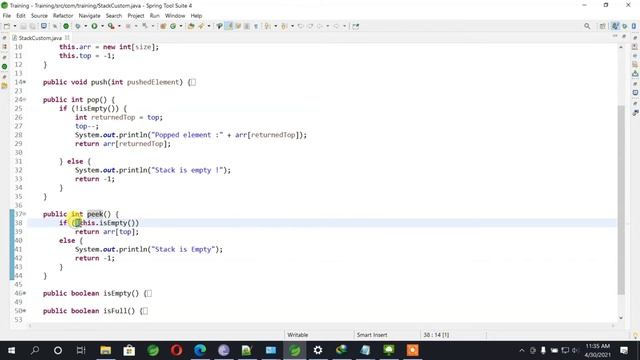Open the Windows Start button
The width and height of the screenshot is (640, 360).
point(11,350)
